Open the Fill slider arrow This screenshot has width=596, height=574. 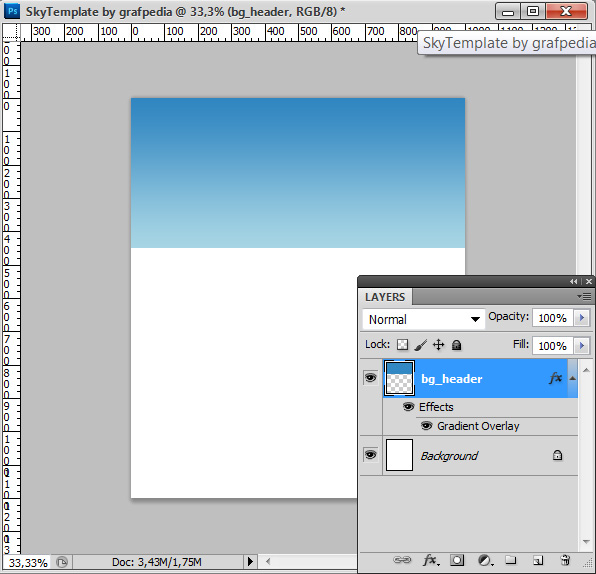[x=582, y=346]
